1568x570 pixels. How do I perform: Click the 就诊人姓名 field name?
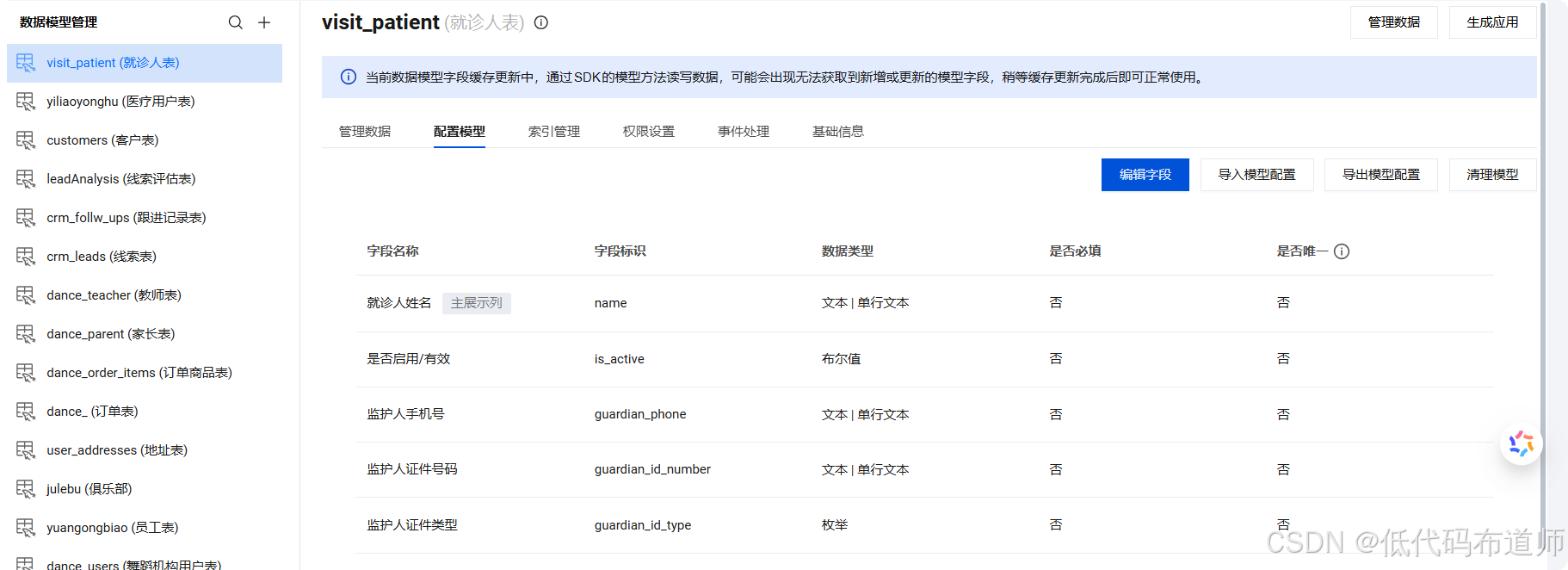pos(399,303)
